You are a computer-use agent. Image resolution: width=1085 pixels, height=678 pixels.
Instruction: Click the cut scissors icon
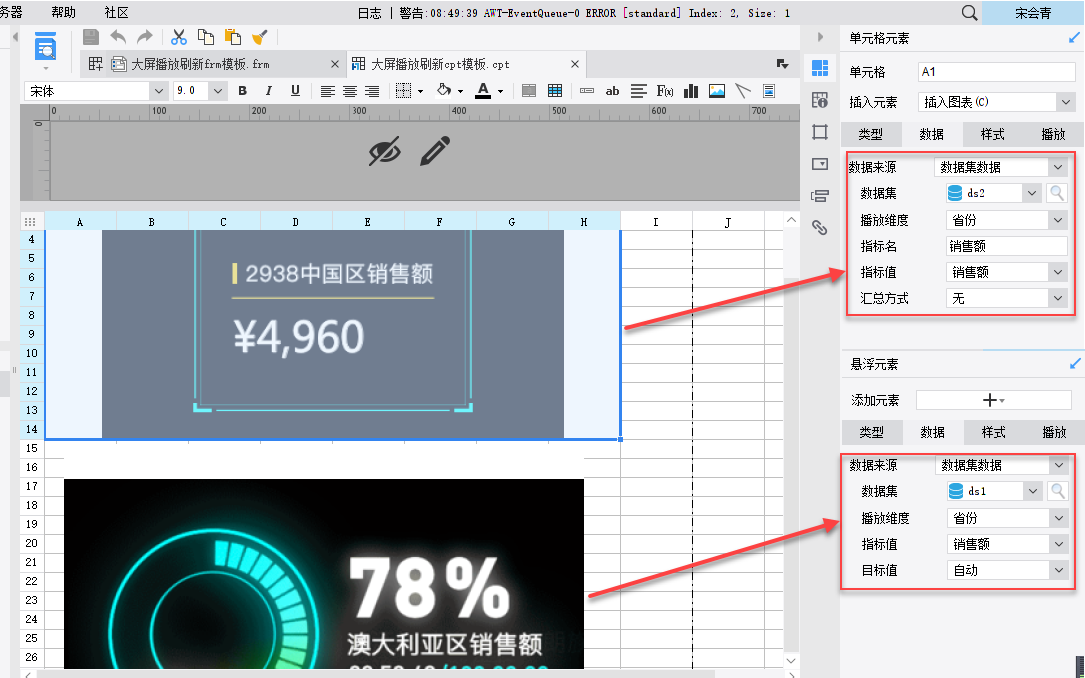click(179, 37)
